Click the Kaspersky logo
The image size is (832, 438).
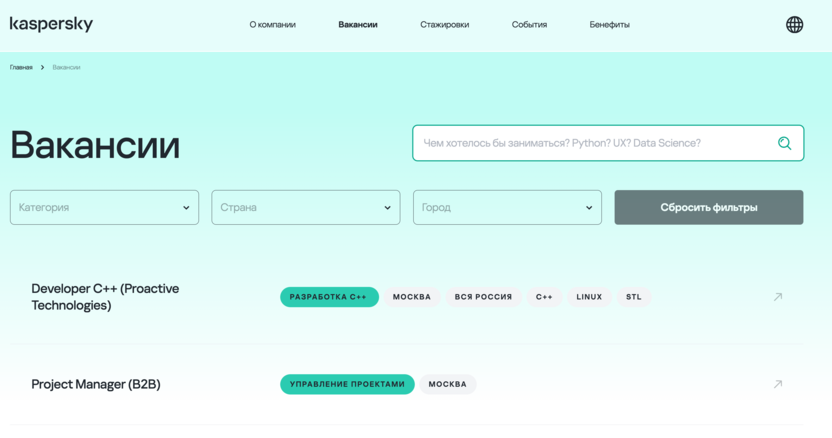(x=51, y=24)
